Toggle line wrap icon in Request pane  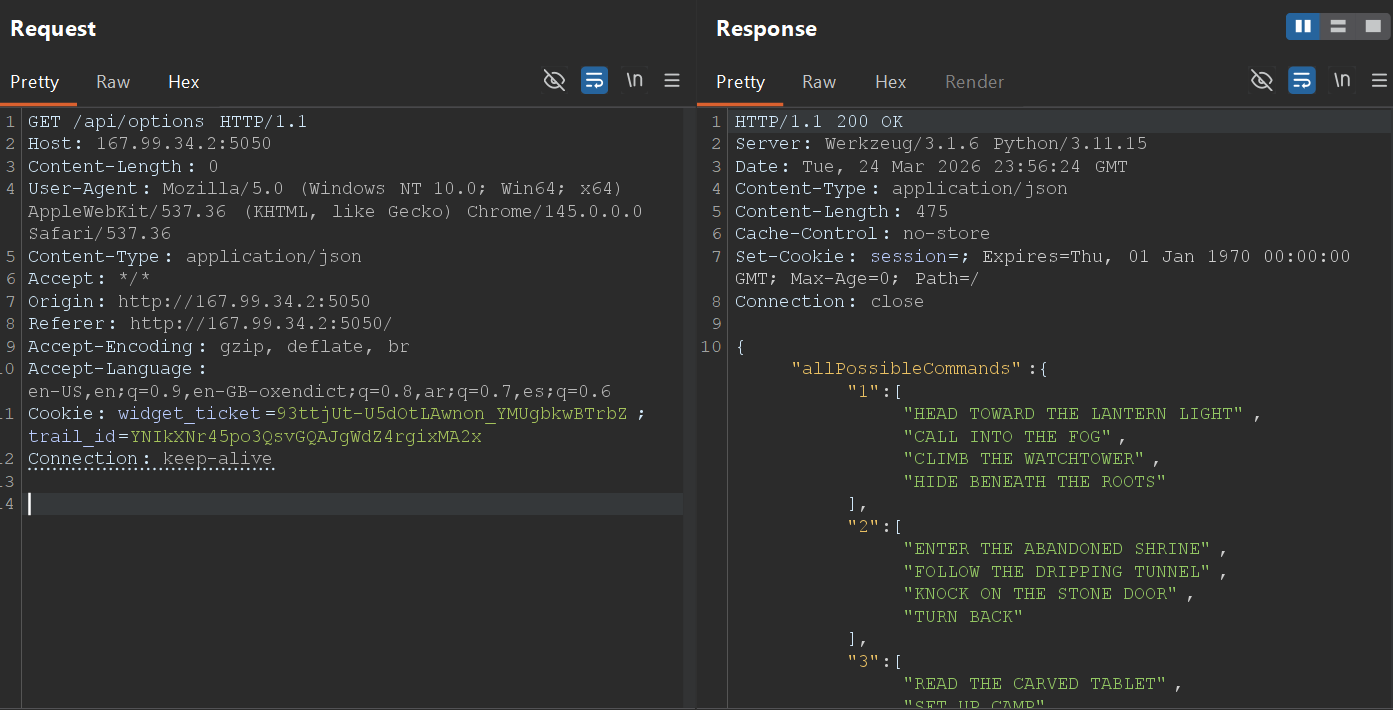[595, 81]
